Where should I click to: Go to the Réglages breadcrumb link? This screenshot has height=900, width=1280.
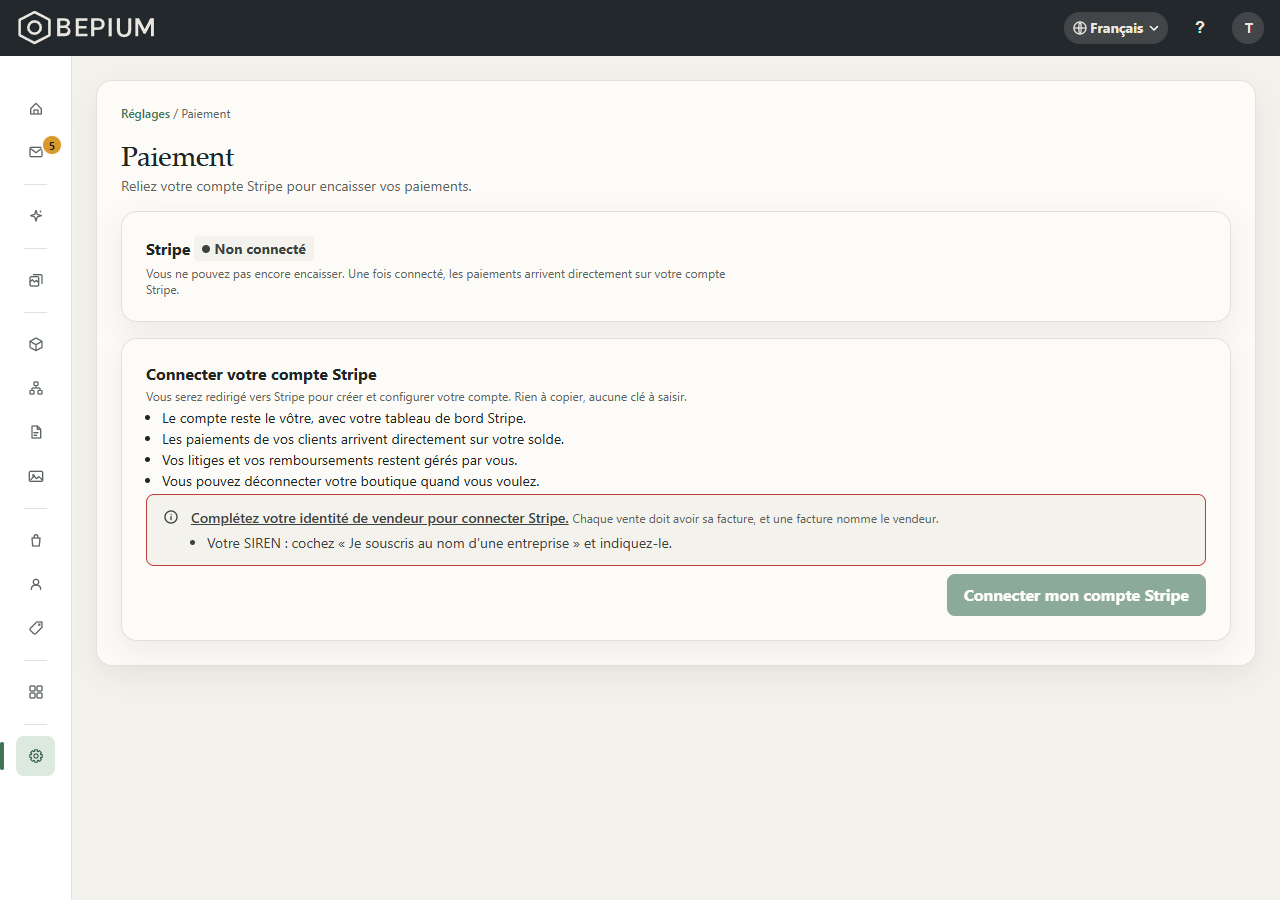146,114
